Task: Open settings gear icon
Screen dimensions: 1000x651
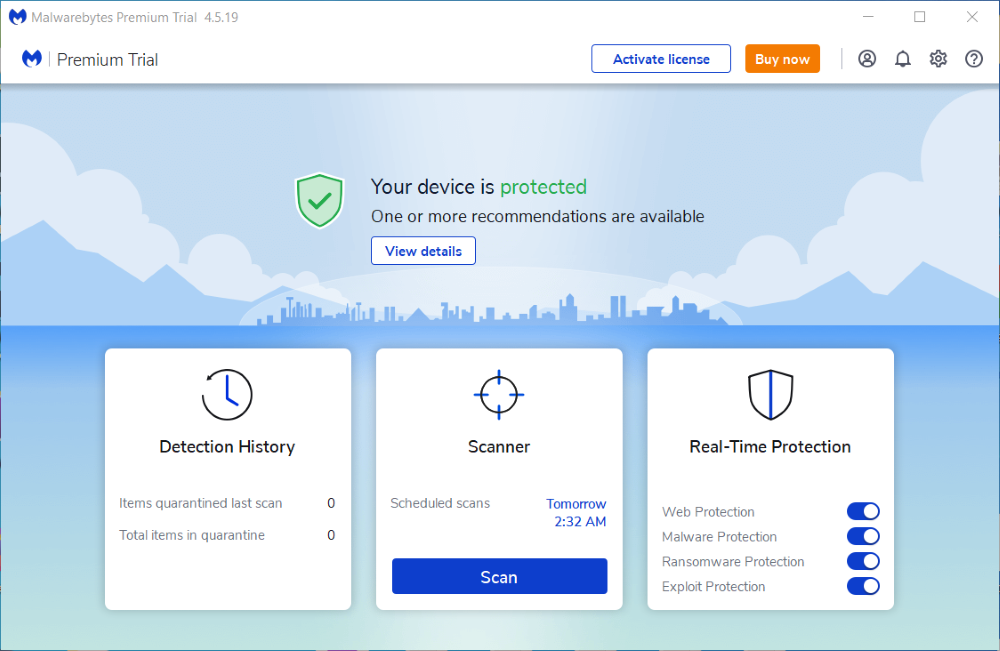Action: [x=938, y=59]
